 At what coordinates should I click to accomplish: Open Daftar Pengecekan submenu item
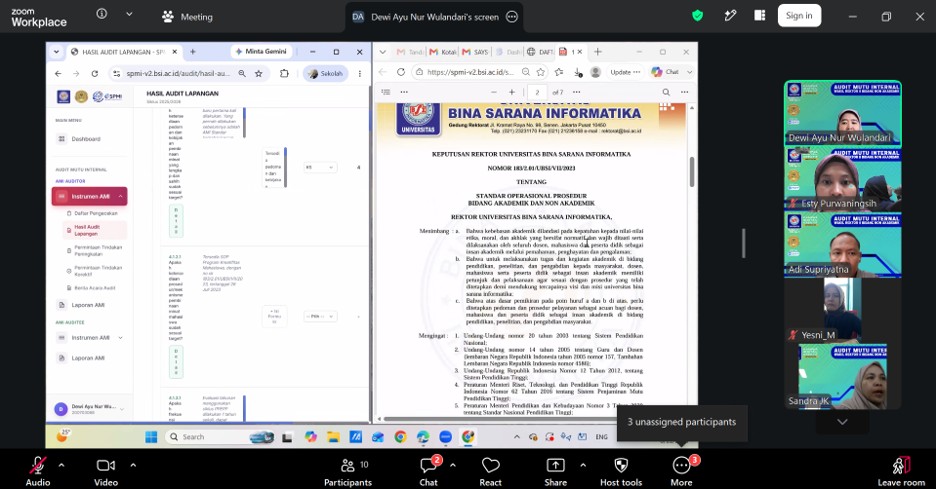pos(96,213)
